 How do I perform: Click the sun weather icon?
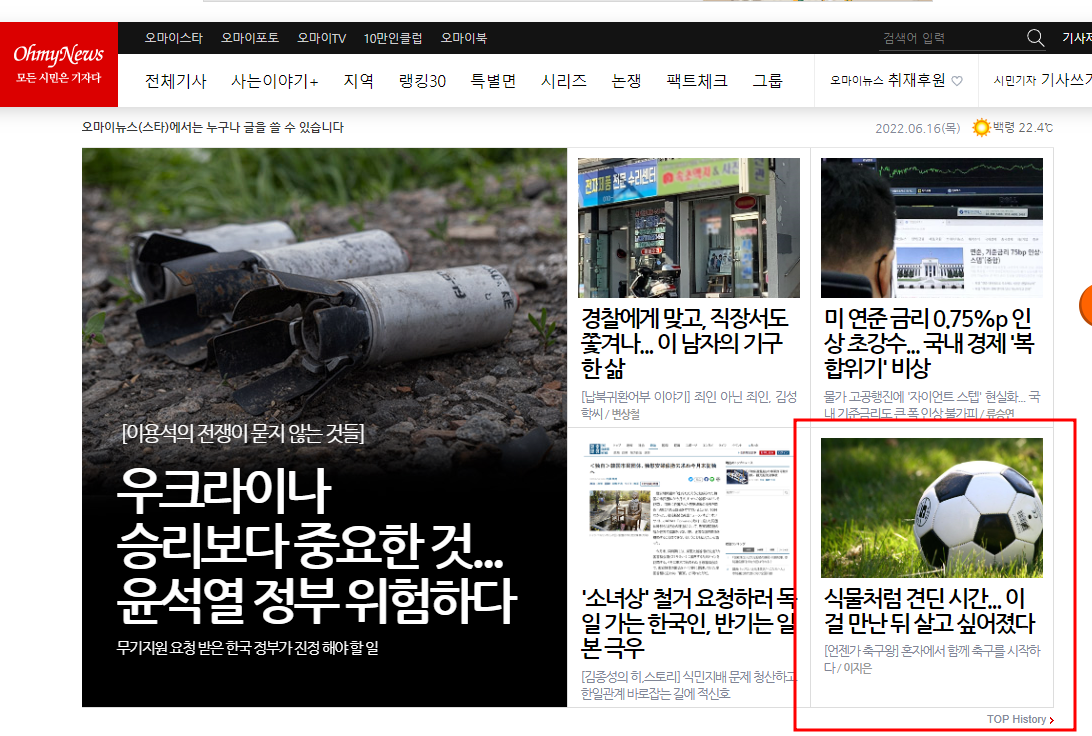point(981,127)
